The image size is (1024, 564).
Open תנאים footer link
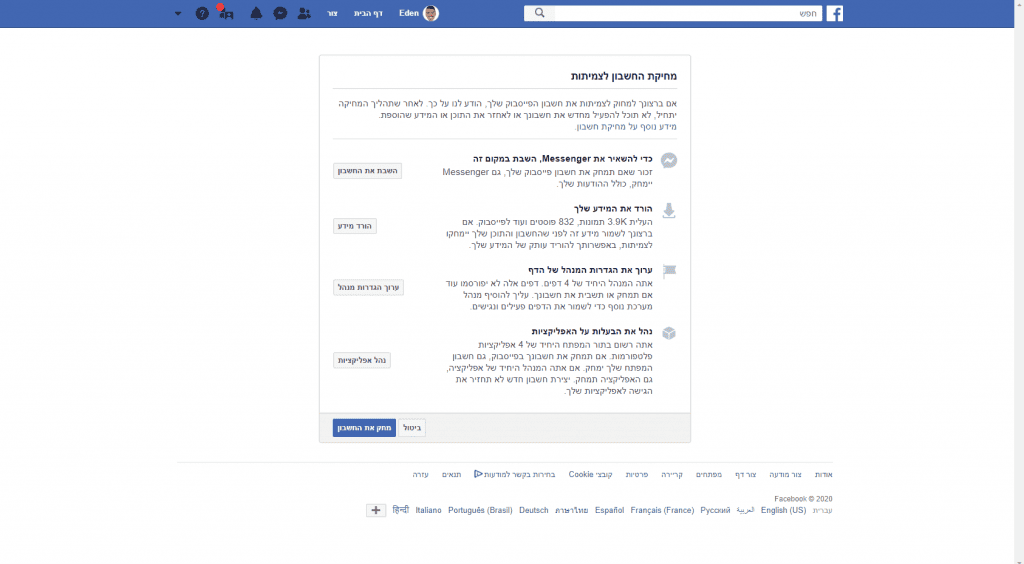[x=451, y=475]
